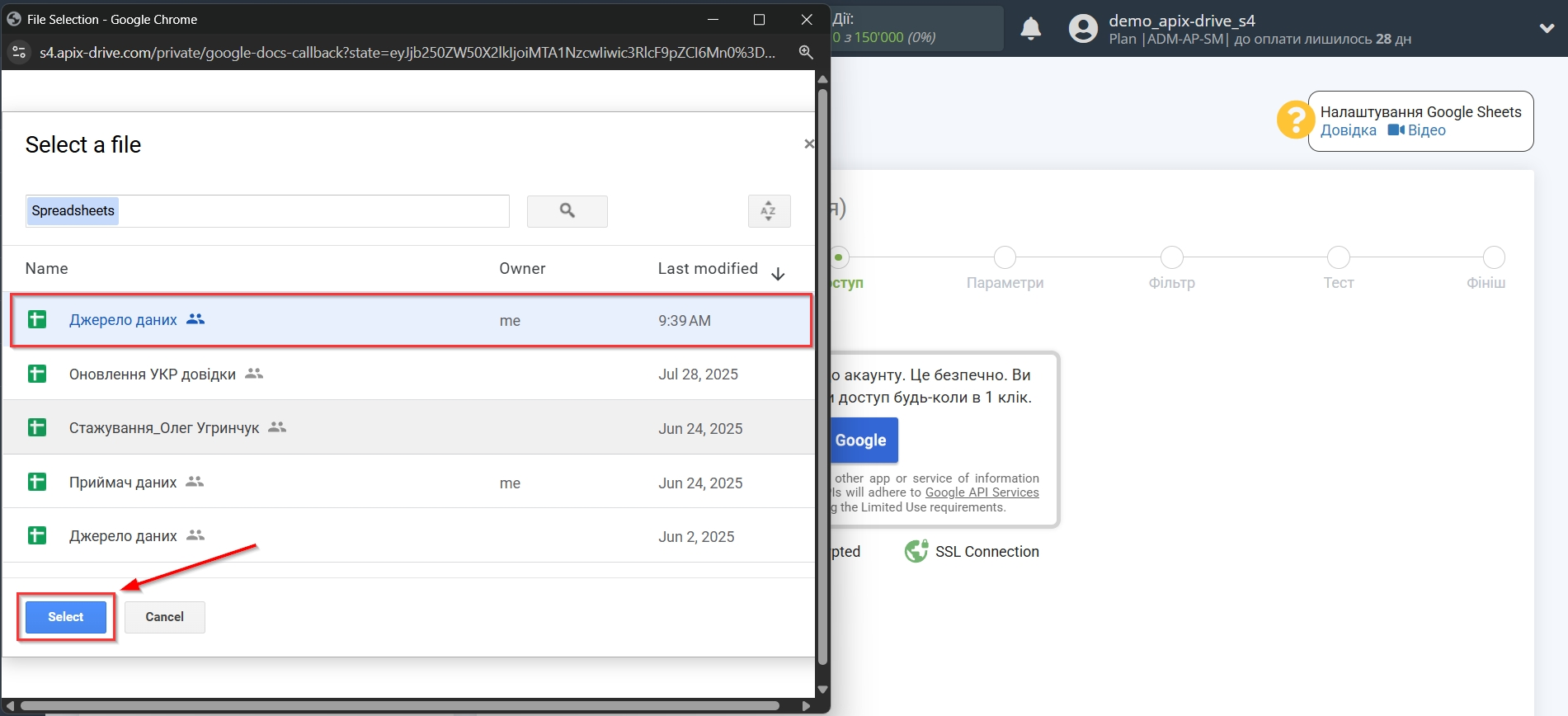Click scroll right arrow of horizontal scrollbar
Image resolution: width=1568 pixels, height=716 pixels.
(x=806, y=706)
